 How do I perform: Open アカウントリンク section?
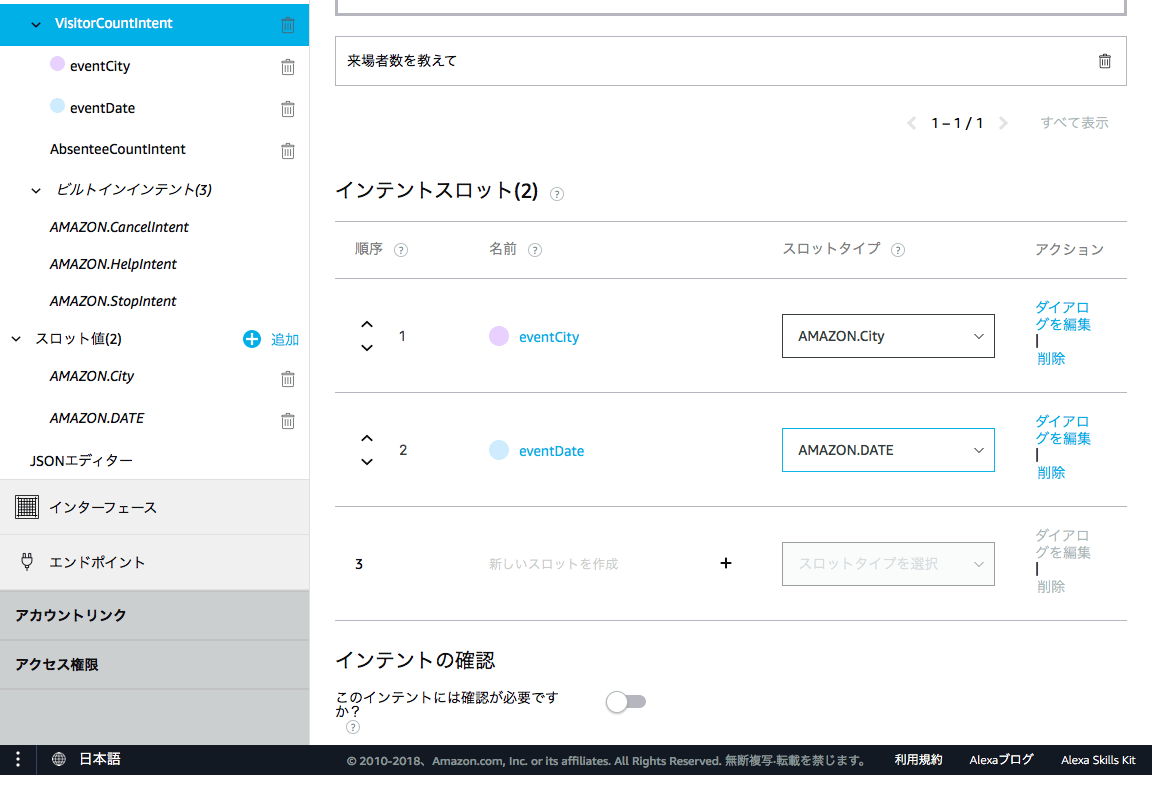point(154,615)
